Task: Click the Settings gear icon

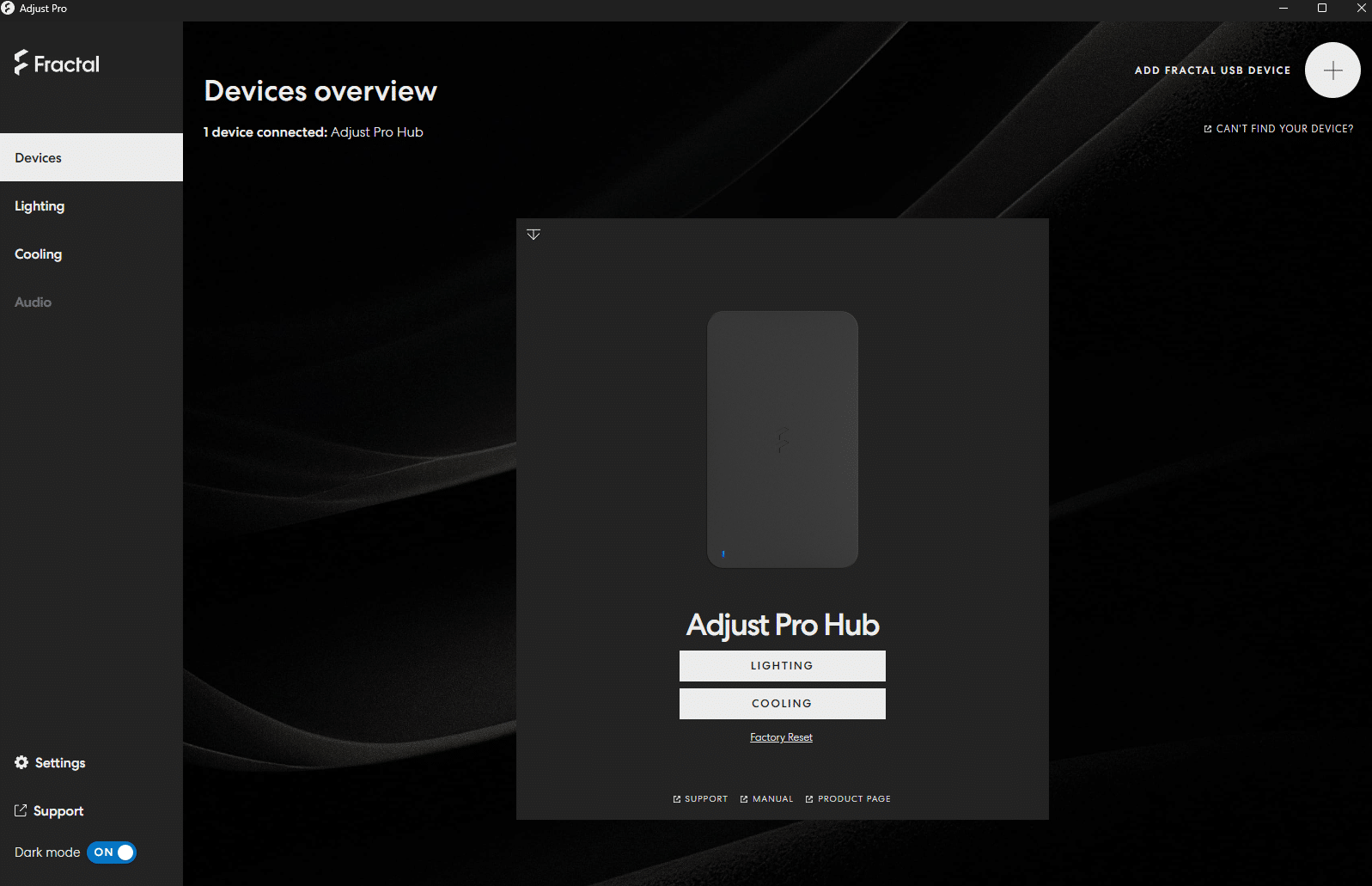Action: tap(21, 762)
